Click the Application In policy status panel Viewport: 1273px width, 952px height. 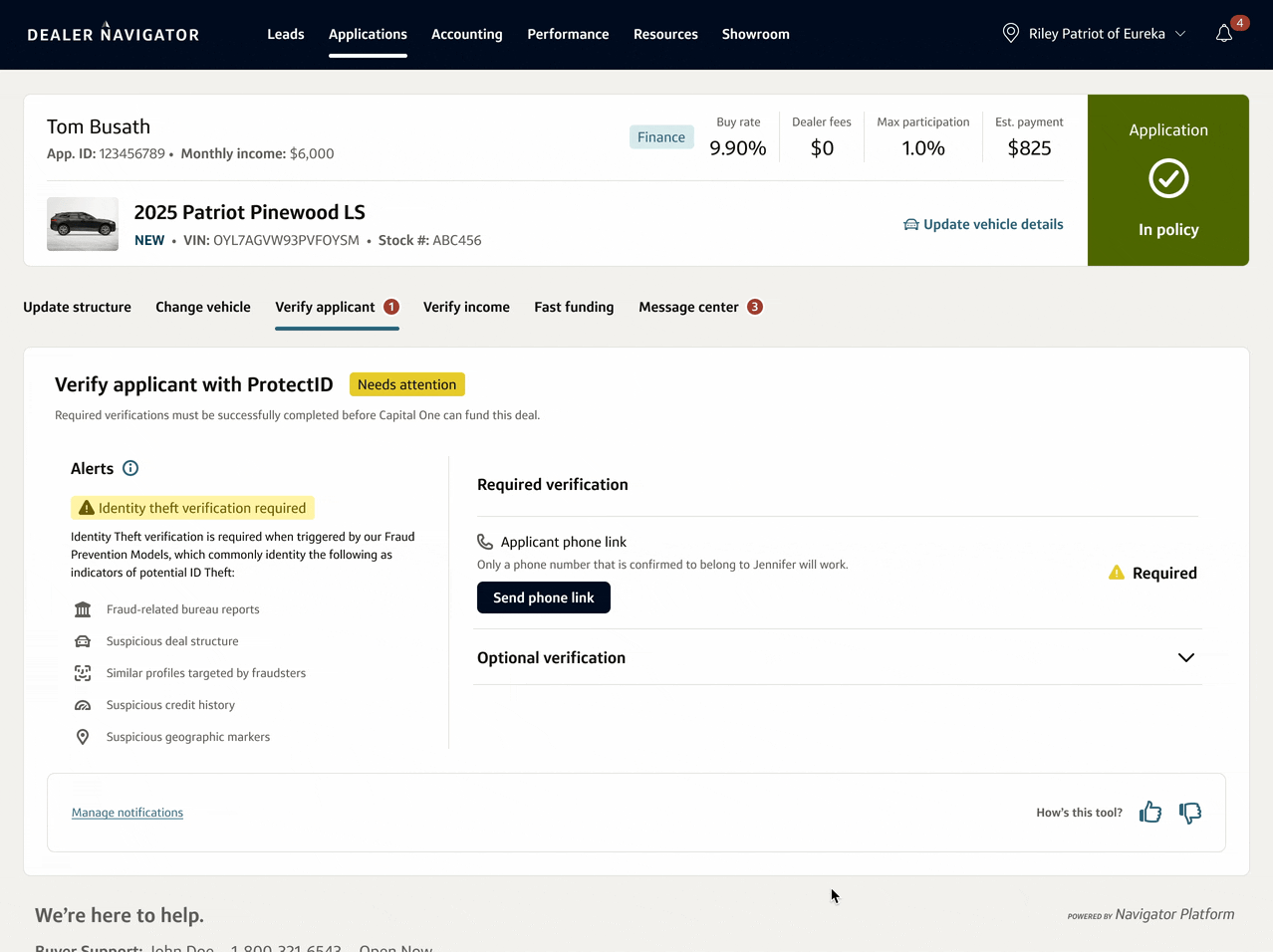1168,180
